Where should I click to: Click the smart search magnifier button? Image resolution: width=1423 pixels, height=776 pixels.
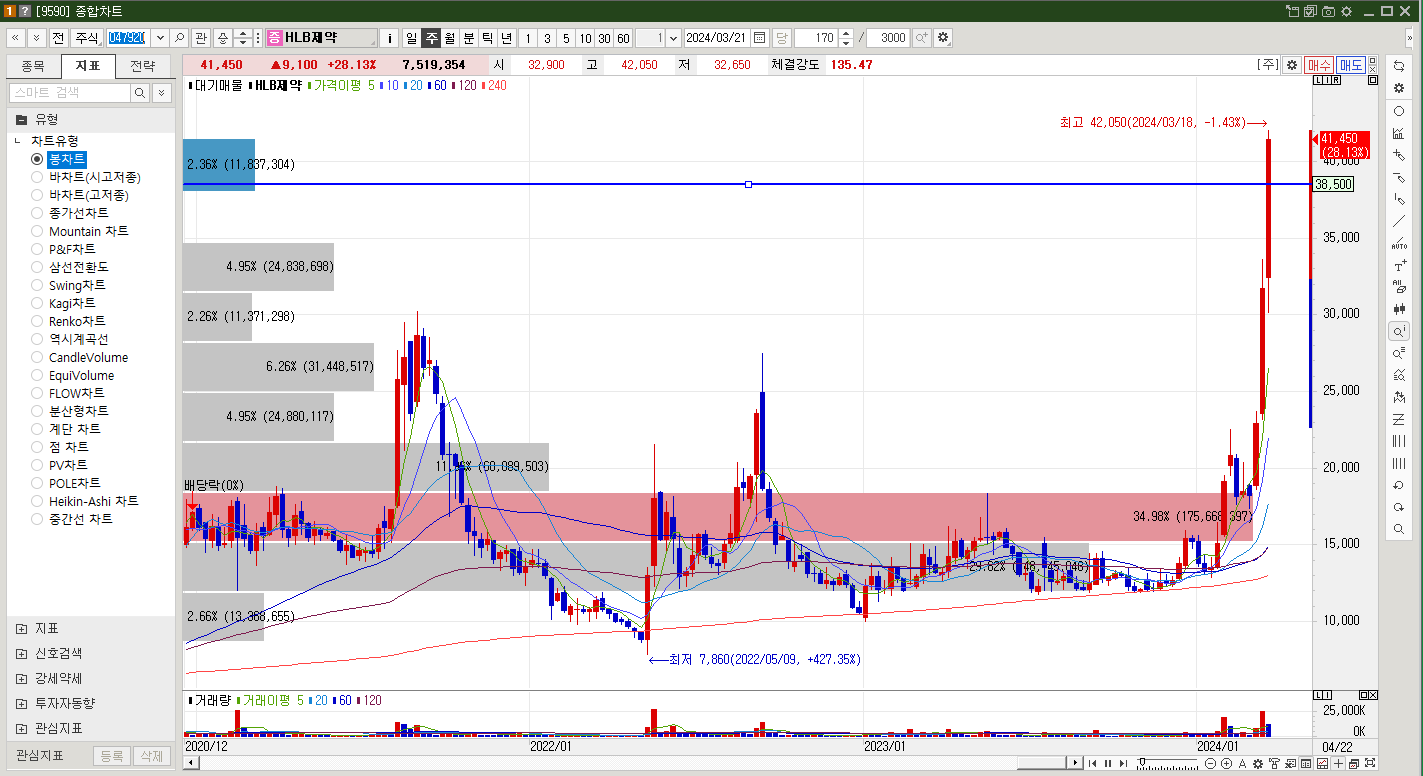pyautogui.click(x=140, y=92)
